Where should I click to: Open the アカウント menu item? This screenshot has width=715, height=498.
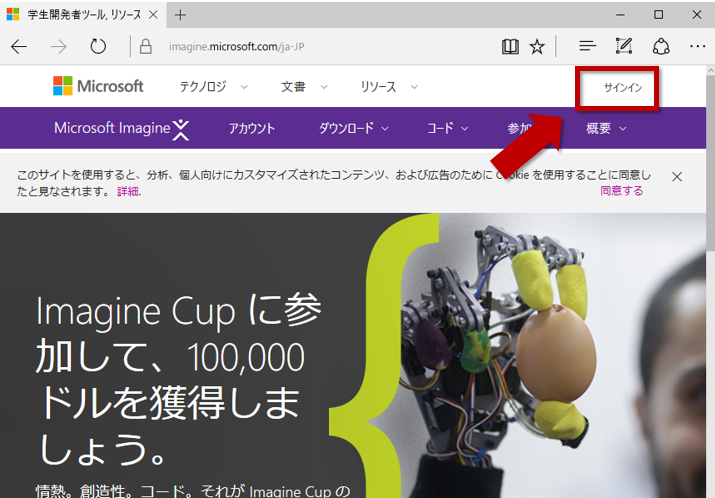click(252, 128)
